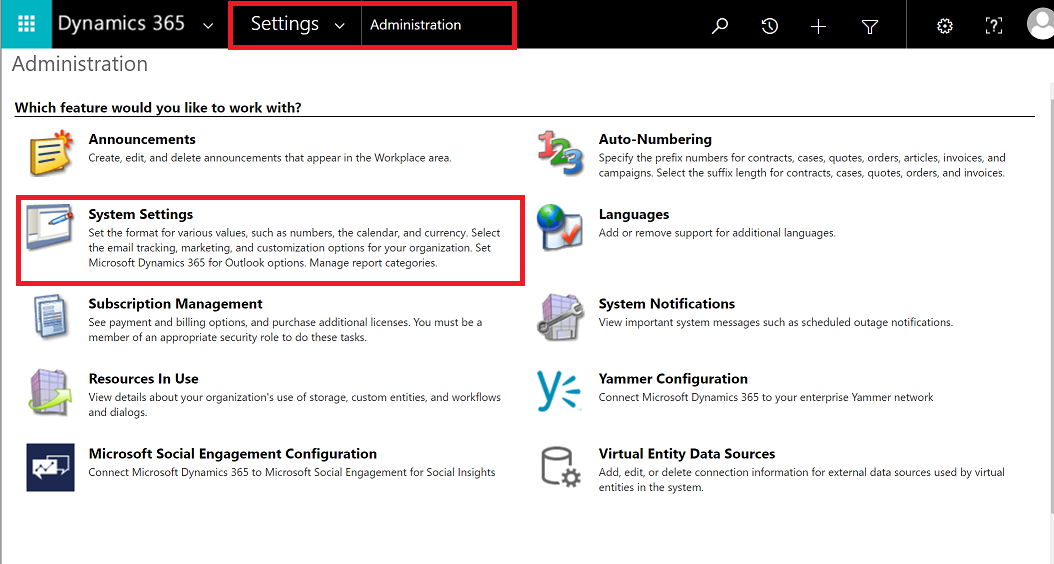Open the Virtual Entity Data Sources link
1054x564 pixels.
pos(687,454)
